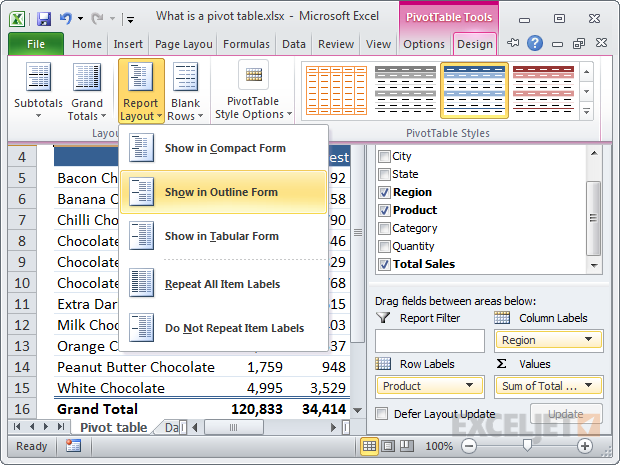Click the Excel application icon in title bar
The height and width of the screenshot is (465, 620).
point(17,19)
